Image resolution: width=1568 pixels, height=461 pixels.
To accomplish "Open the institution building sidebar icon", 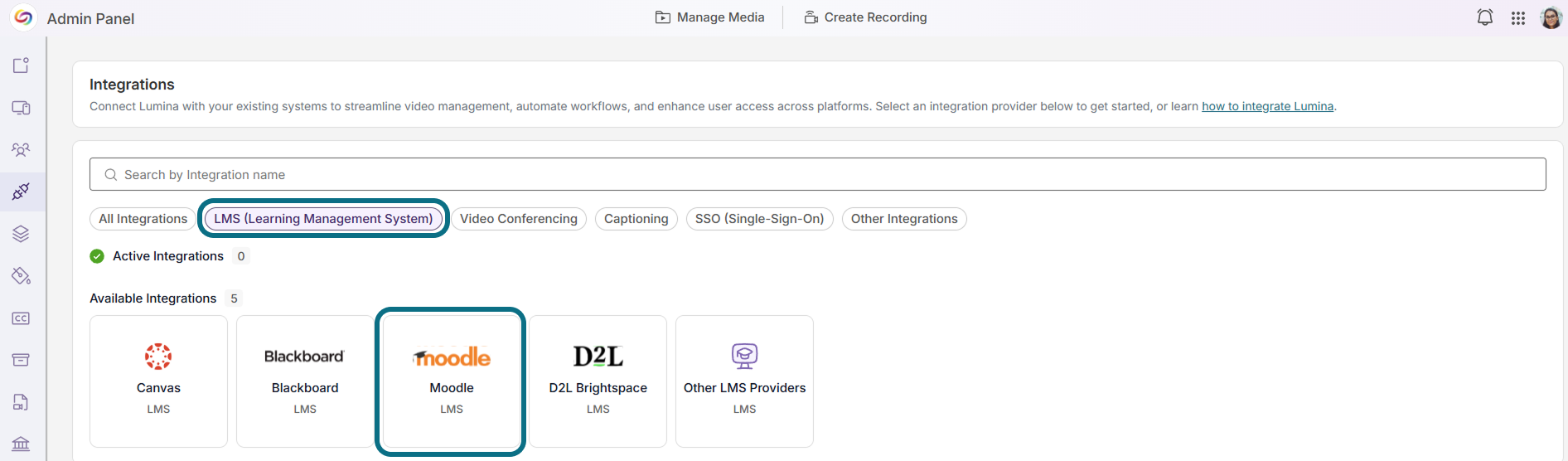I will [21, 444].
